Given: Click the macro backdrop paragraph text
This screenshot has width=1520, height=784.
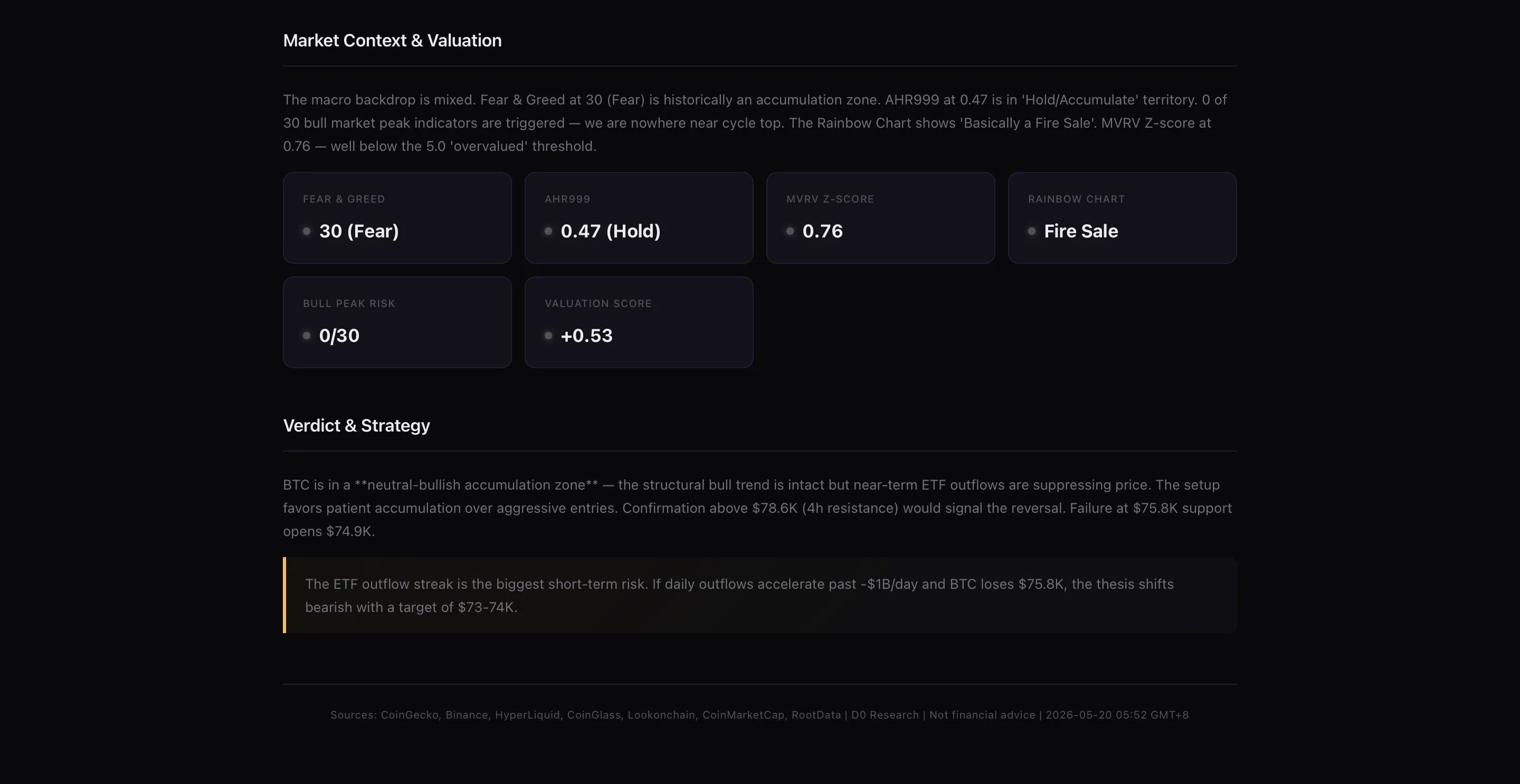Looking at the screenshot, I should click(755, 123).
